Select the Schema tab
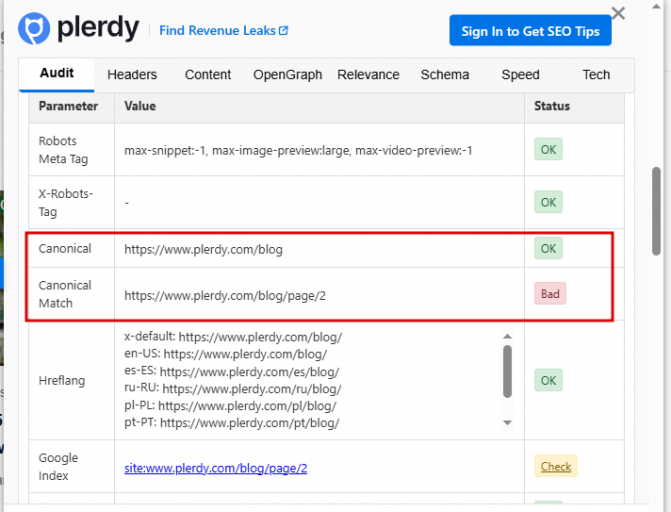671x512 pixels. (445, 75)
